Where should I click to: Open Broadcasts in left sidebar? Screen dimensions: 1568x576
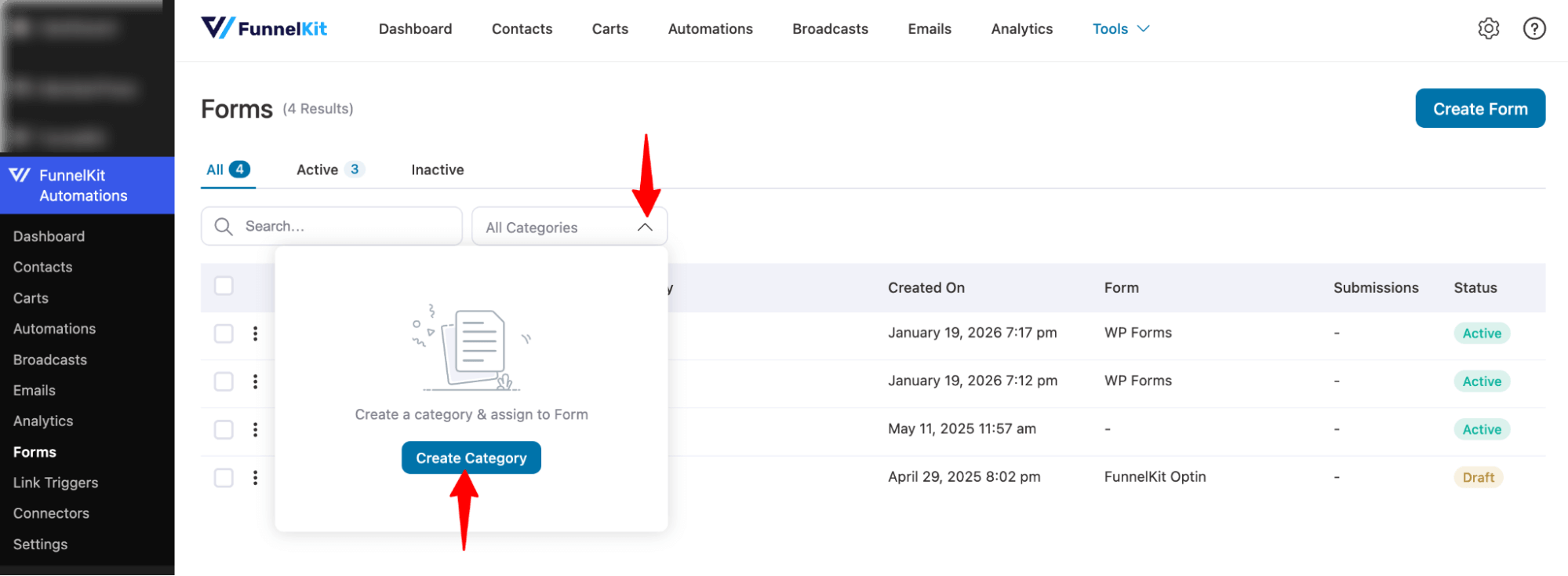[49, 359]
